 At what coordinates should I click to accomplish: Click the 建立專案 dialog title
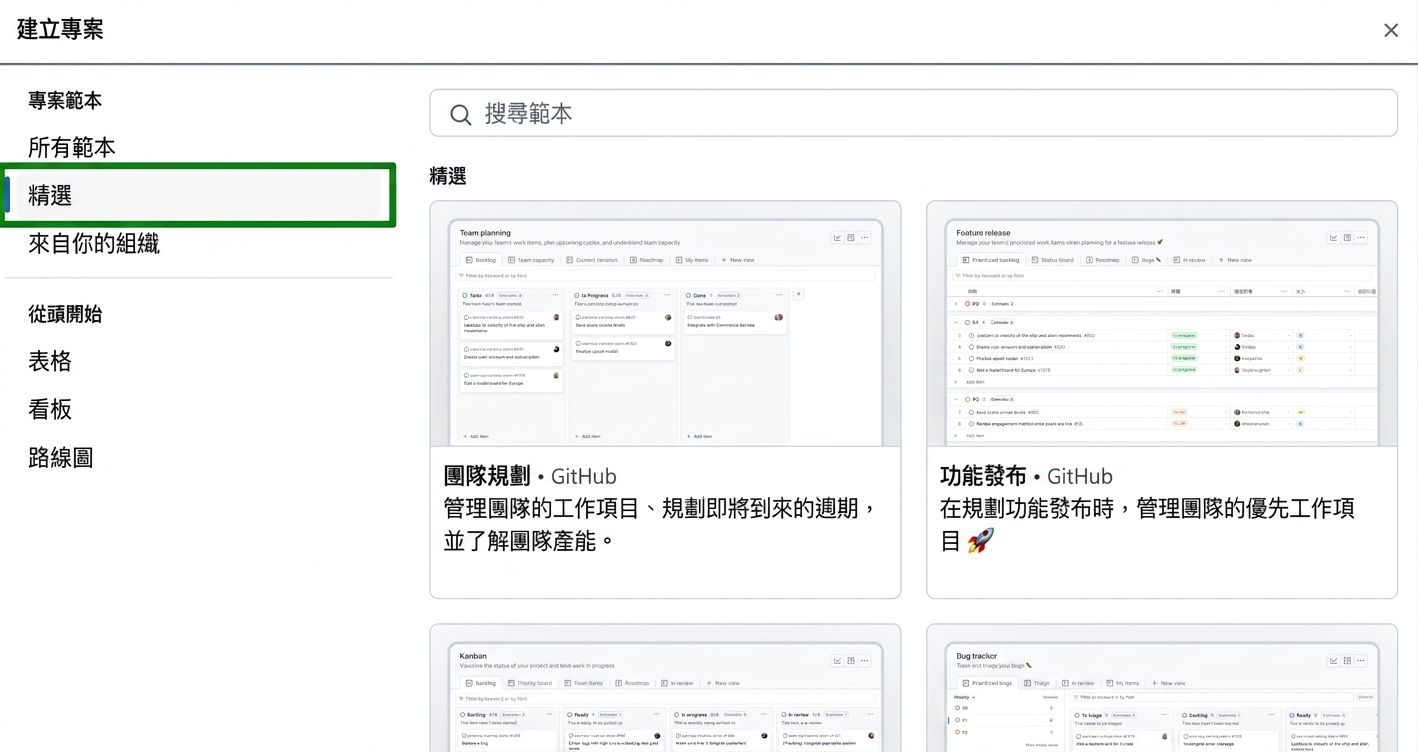click(60, 29)
